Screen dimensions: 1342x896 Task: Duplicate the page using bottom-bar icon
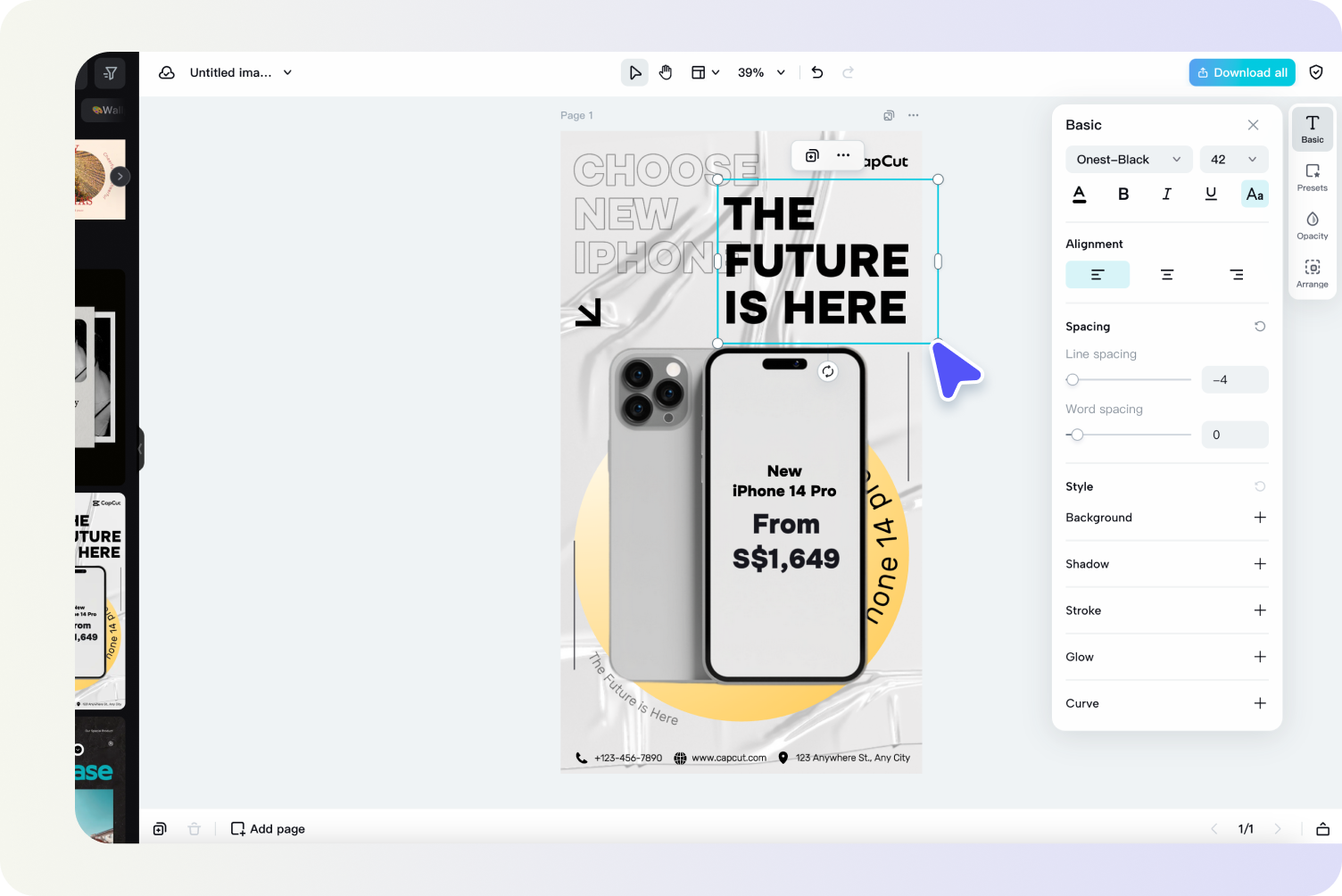pyautogui.click(x=160, y=828)
